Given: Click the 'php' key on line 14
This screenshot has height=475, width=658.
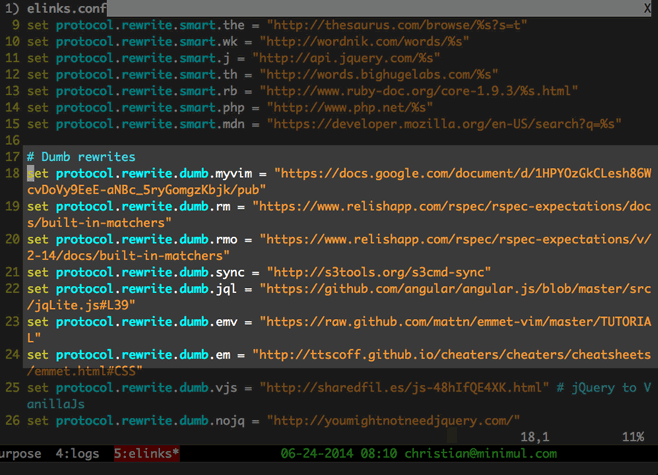Looking at the screenshot, I should 234,108.
